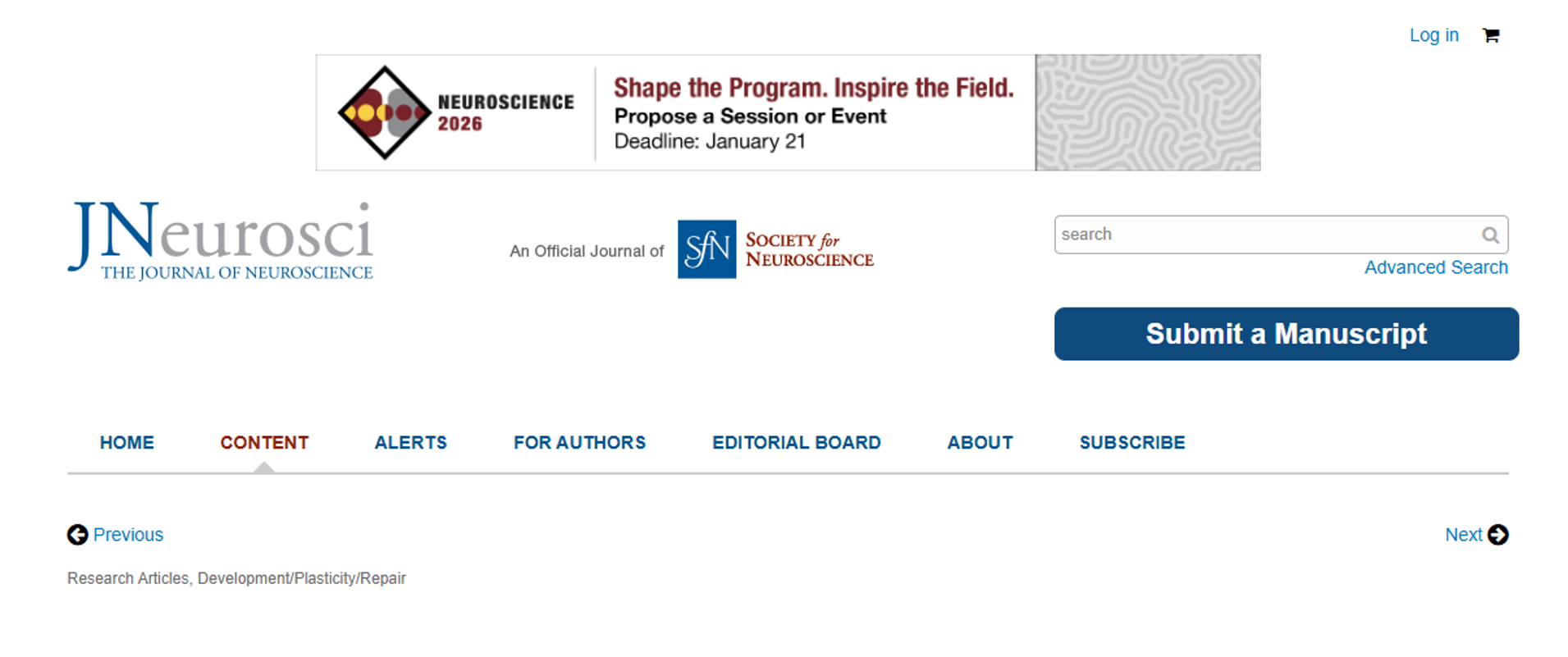Screen dimensions: 1568x657
Task: Select the EDITORIAL BOARD menu item
Action: click(796, 443)
